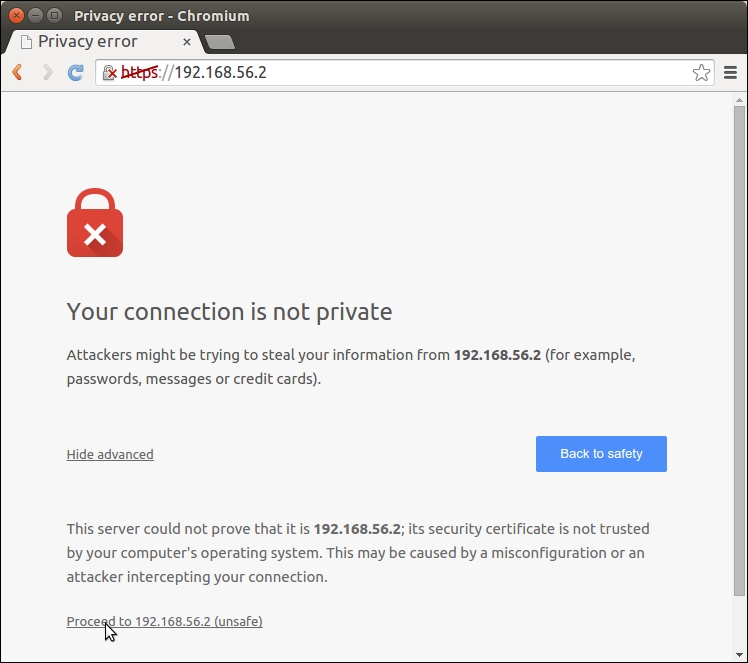The height and width of the screenshot is (663, 748).
Task: Click the 'Your connection is not private' heading
Action: point(229,312)
